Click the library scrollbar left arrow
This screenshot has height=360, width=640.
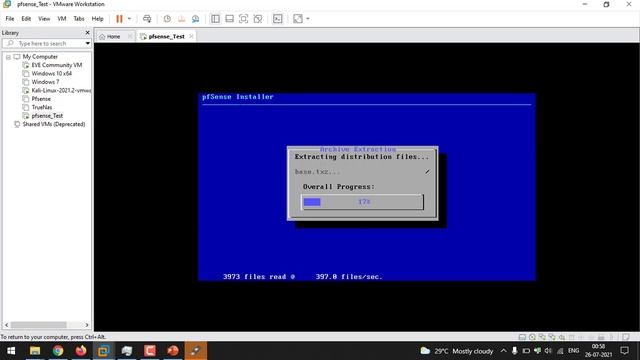(7, 325)
